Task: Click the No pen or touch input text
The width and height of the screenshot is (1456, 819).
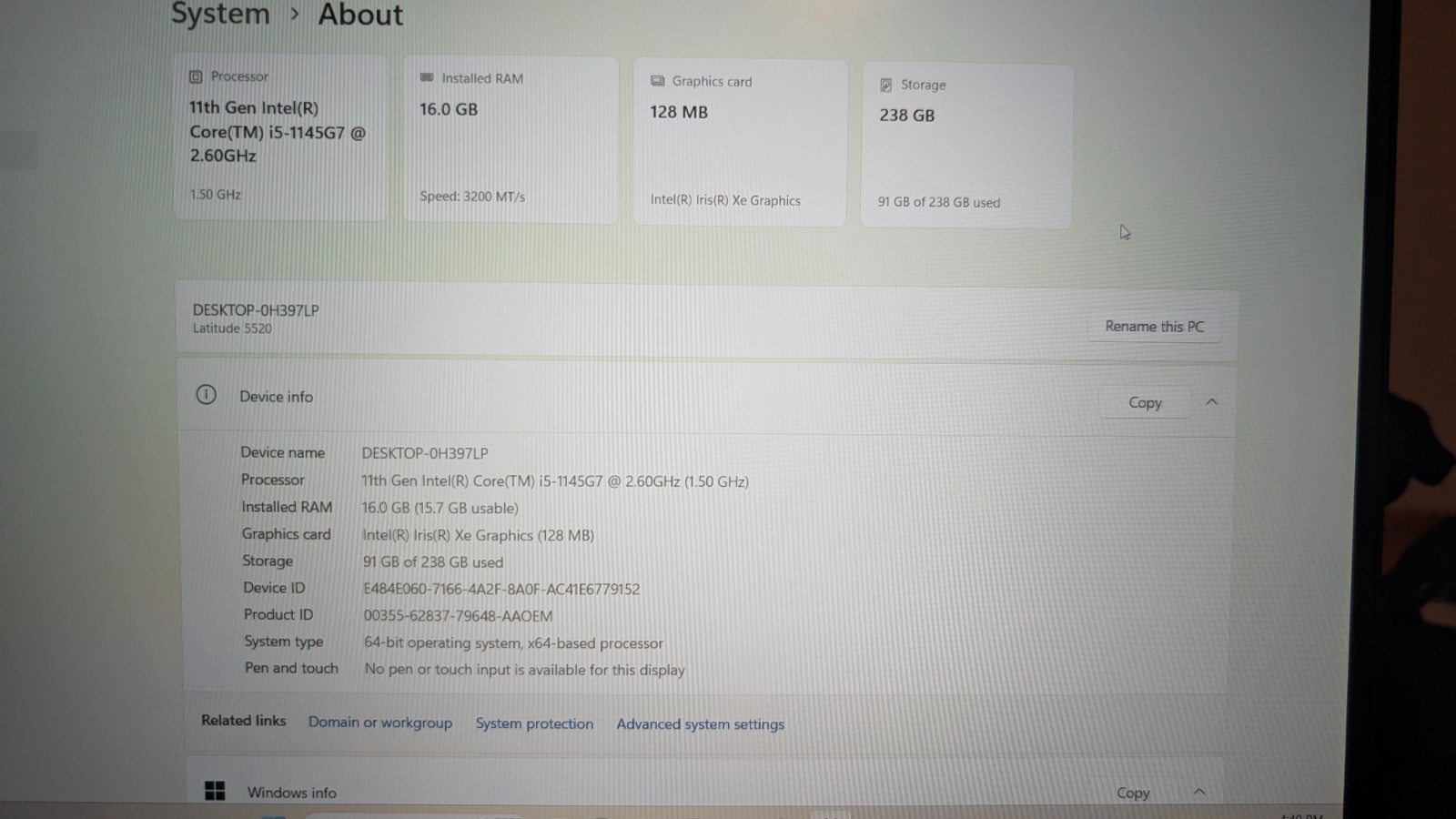Action: tap(524, 670)
